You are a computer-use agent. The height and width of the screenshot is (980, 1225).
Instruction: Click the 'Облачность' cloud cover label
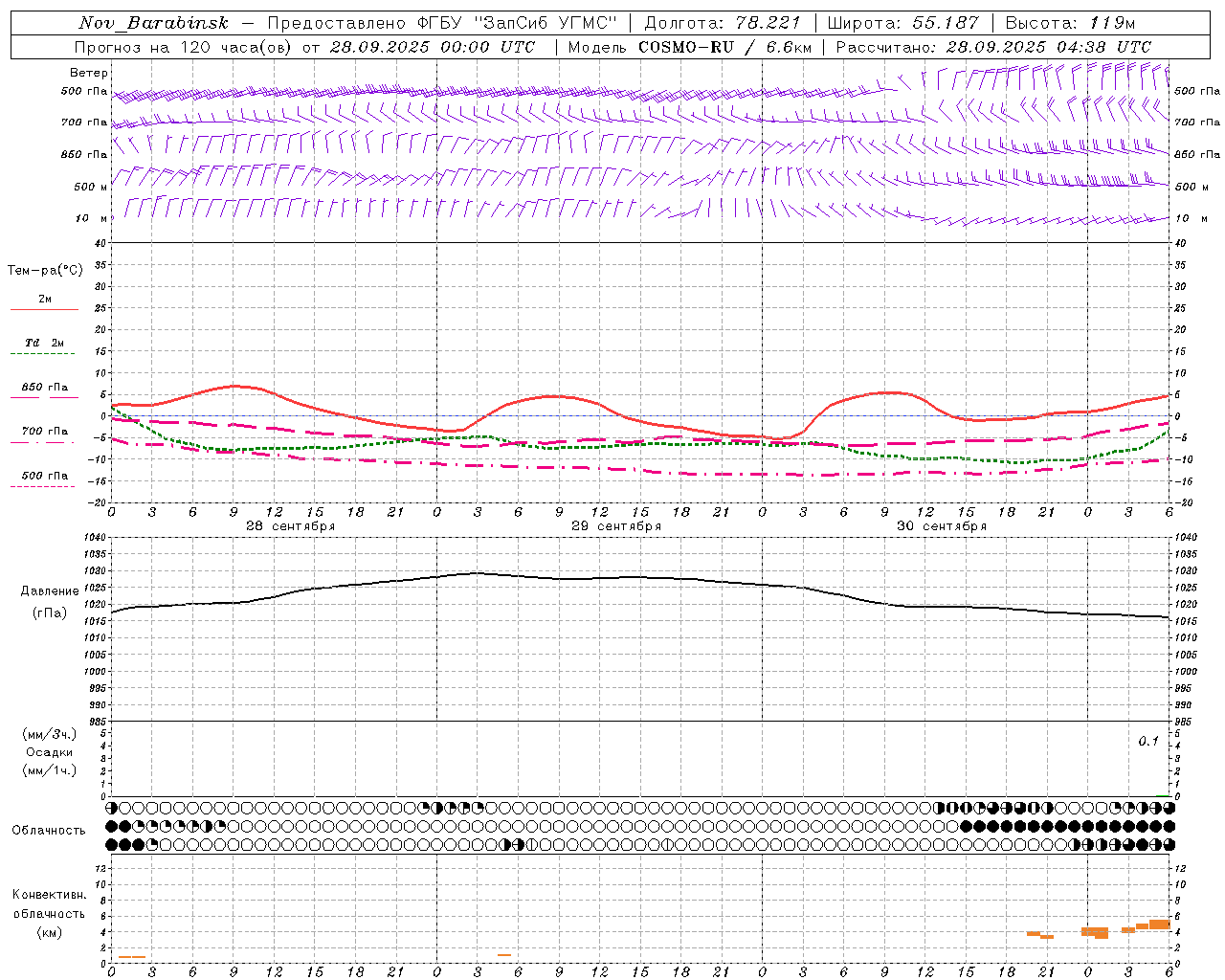click(49, 830)
